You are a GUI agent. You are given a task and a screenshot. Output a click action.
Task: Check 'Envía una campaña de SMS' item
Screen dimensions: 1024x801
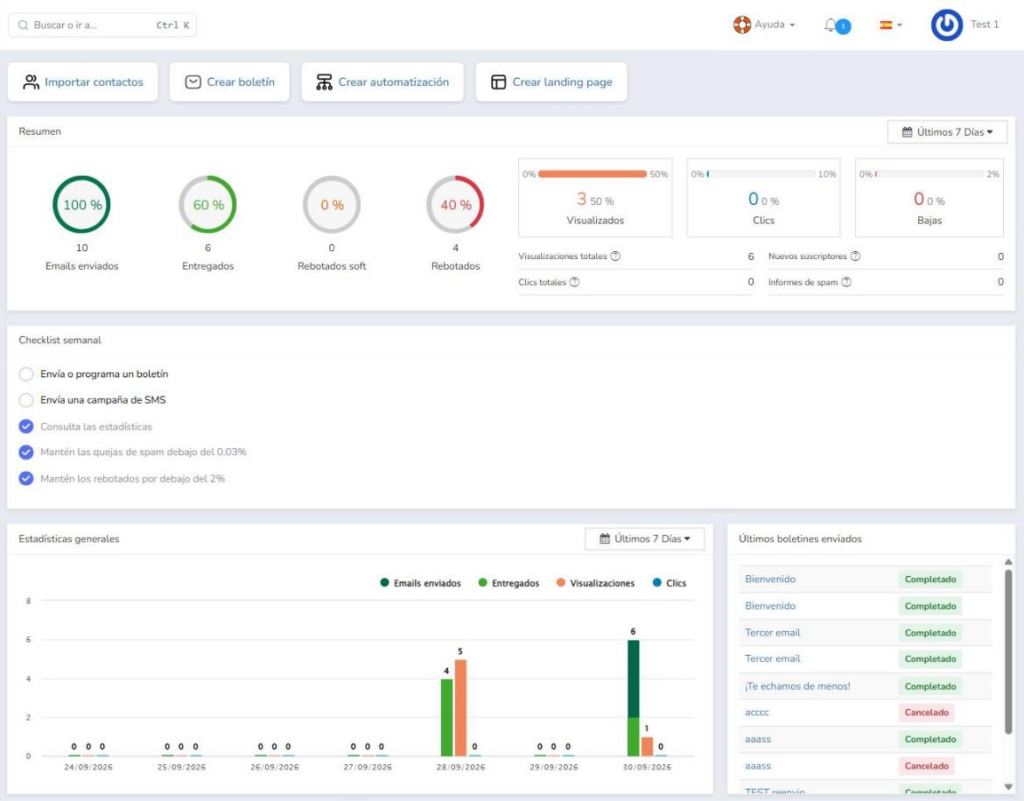coord(26,400)
